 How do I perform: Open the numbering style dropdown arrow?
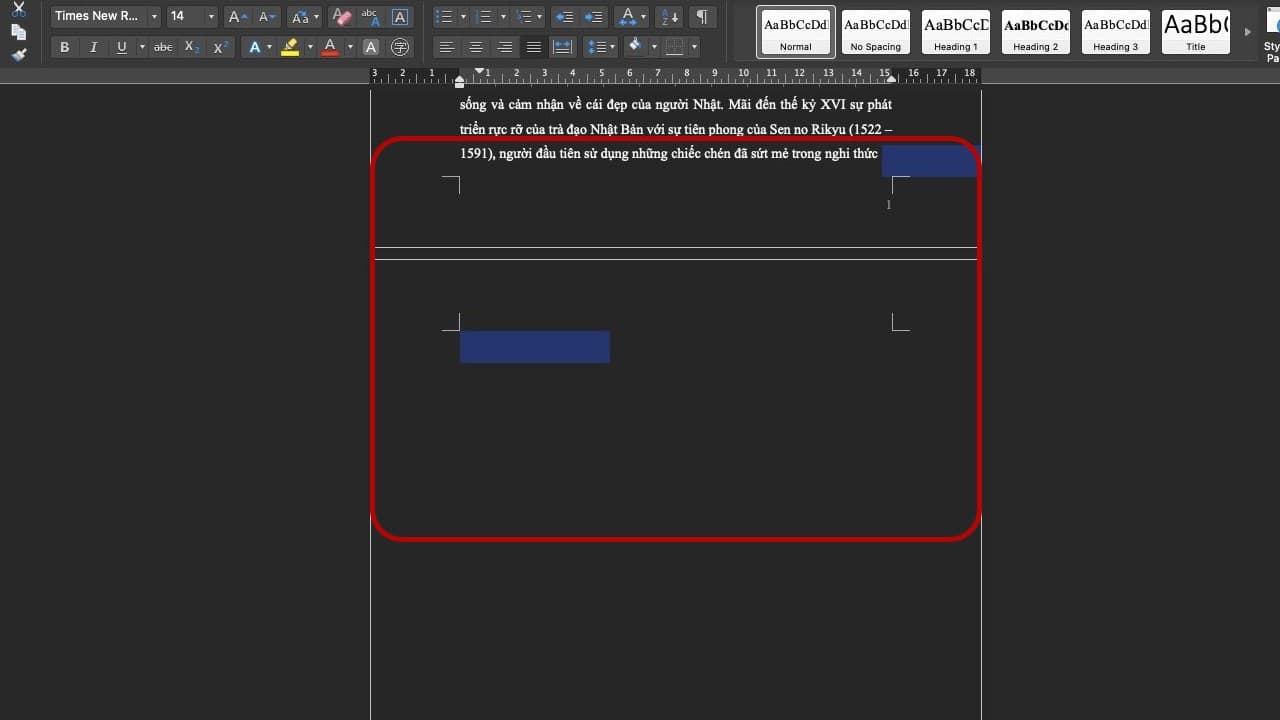point(503,17)
